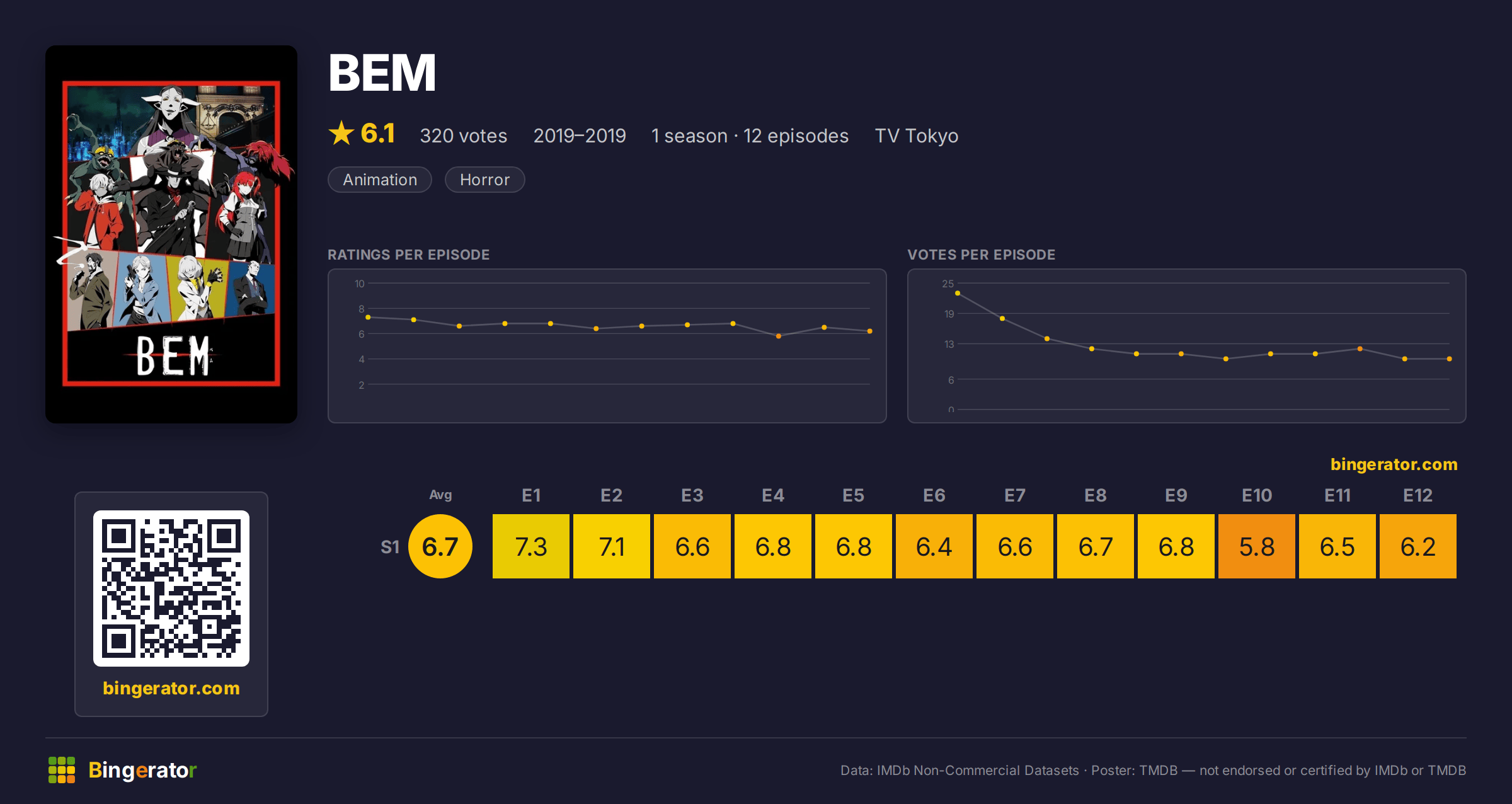This screenshot has height=804, width=1512.
Task: Click the E12 tile rated 6.2
Action: 1418,546
